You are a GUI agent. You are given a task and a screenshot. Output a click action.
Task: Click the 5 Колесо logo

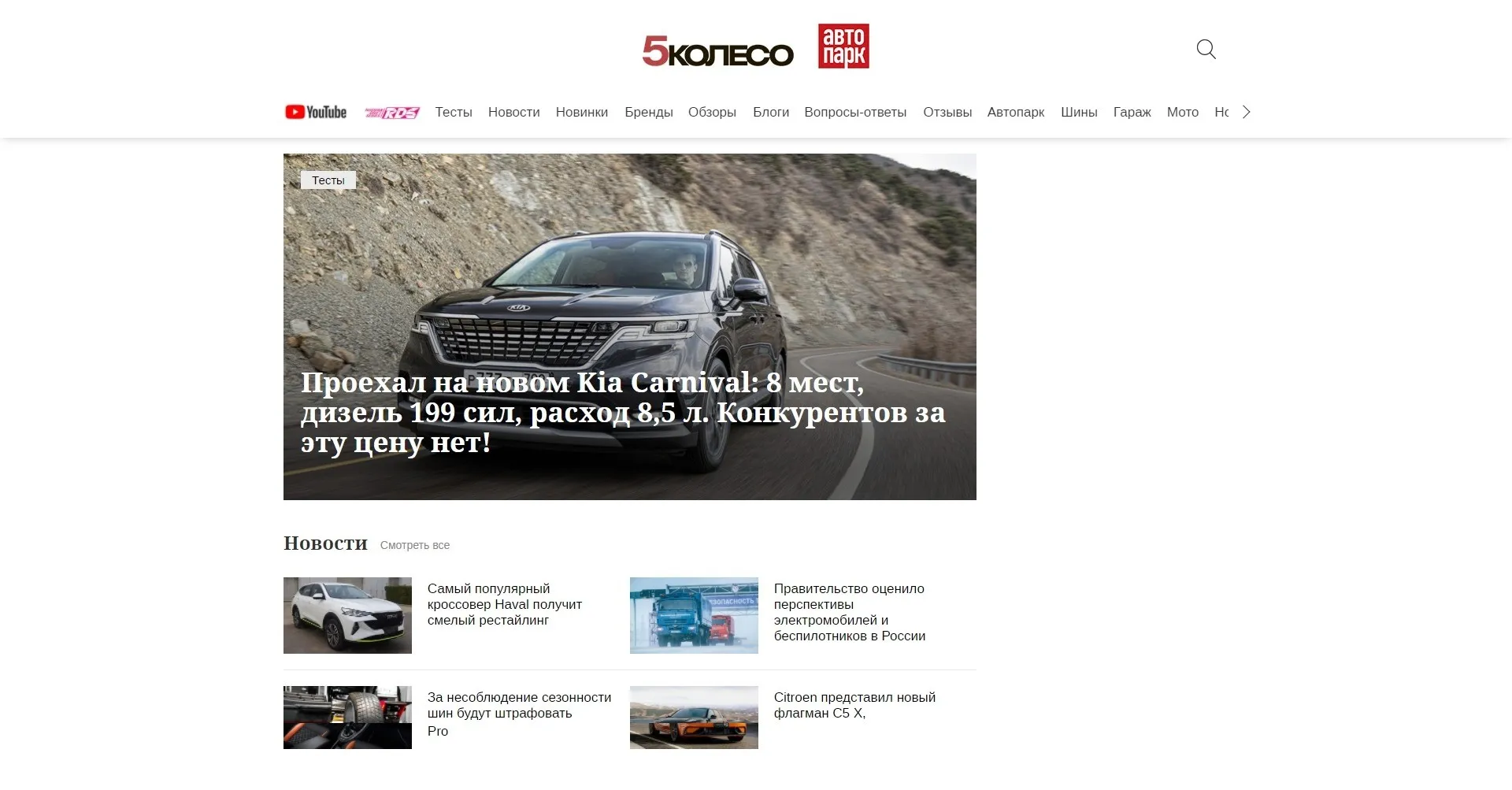[x=717, y=50]
